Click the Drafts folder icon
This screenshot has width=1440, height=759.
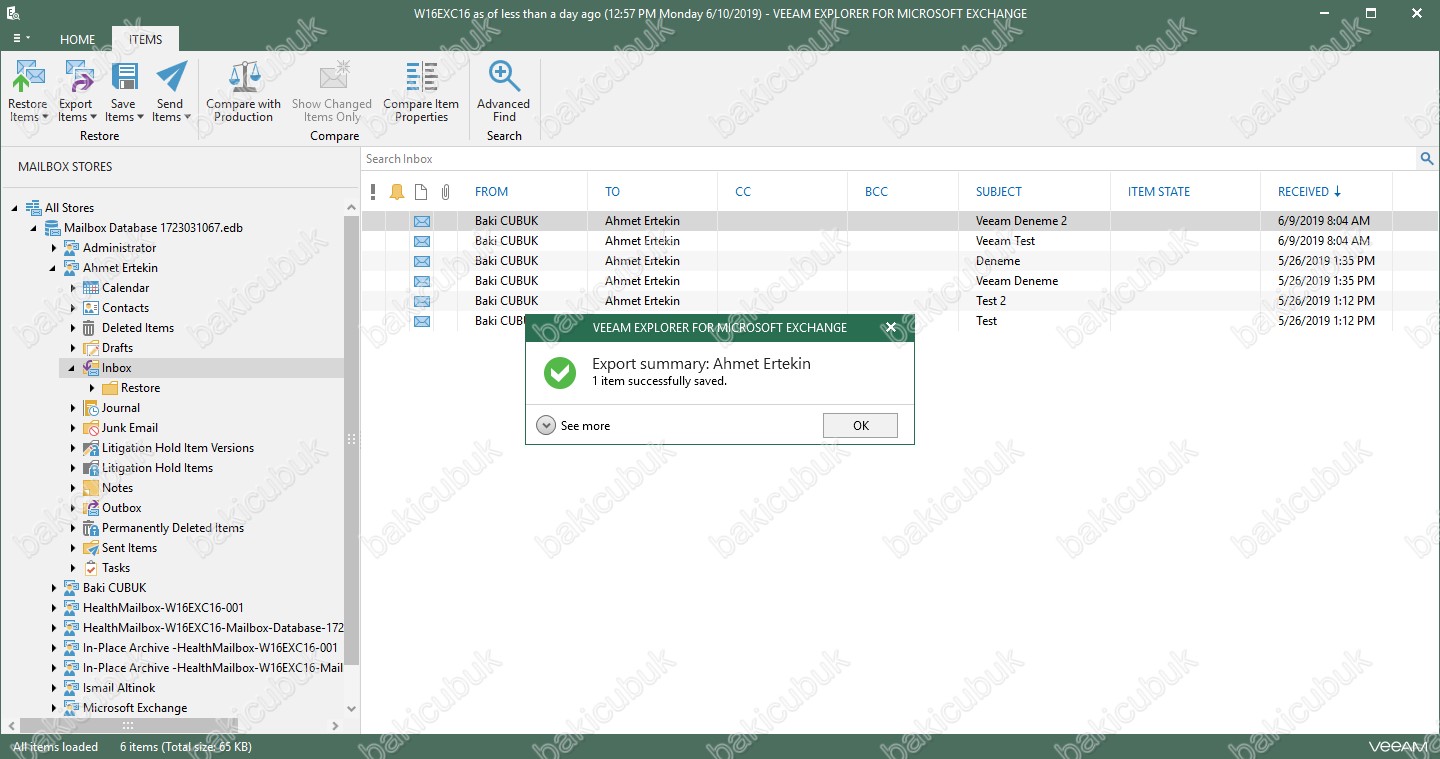[x=91, y=348]
